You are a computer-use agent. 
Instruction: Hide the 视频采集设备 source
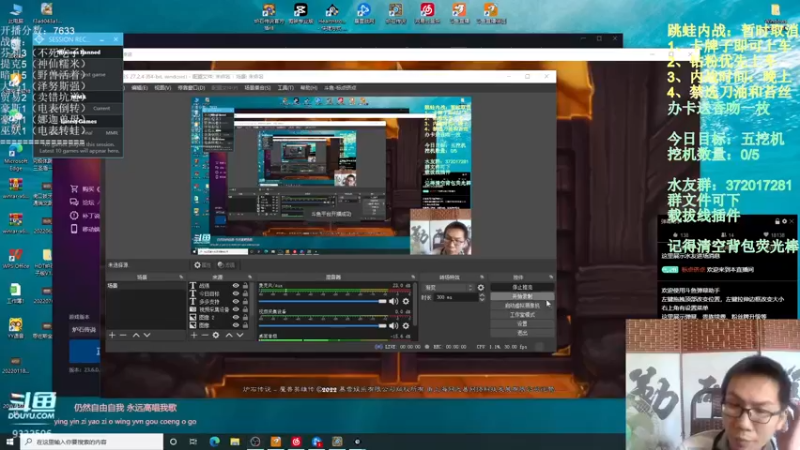(236, 309)
